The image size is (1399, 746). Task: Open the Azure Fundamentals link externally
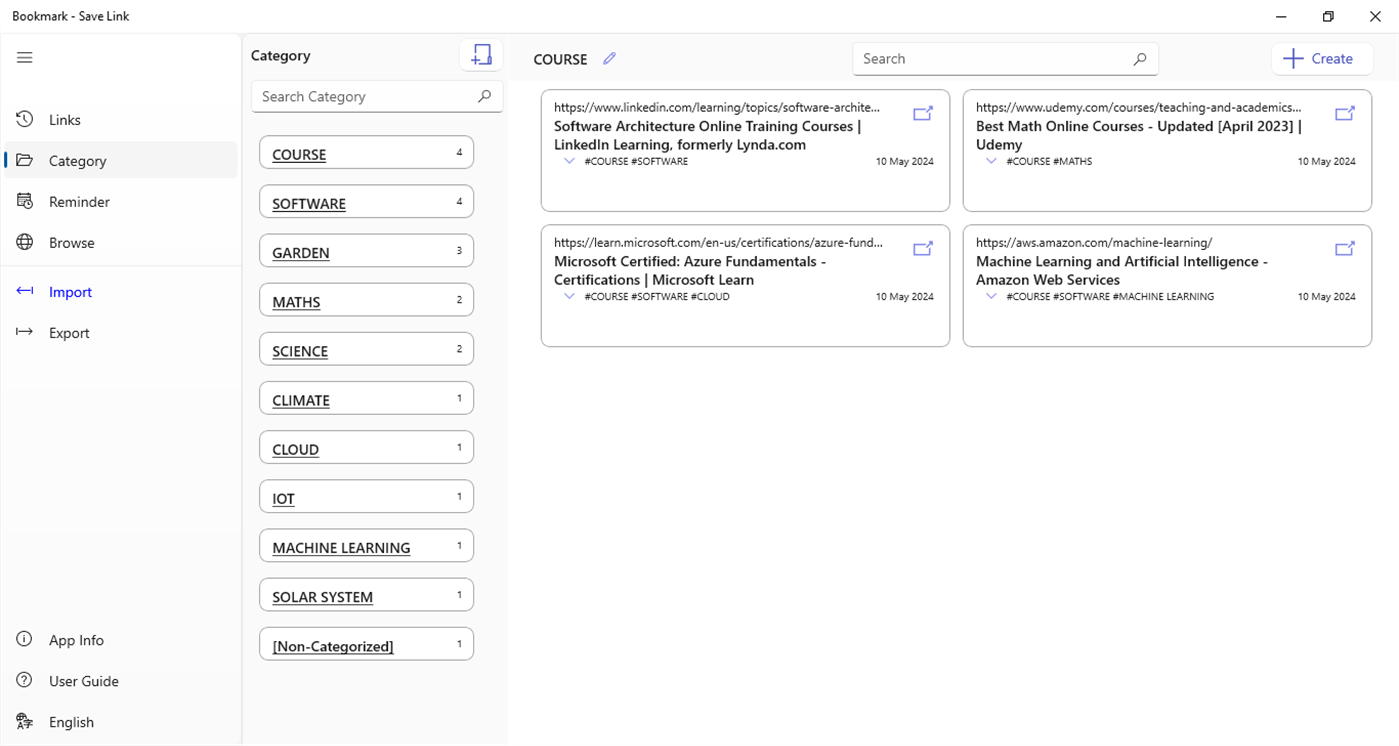(923, 248)
